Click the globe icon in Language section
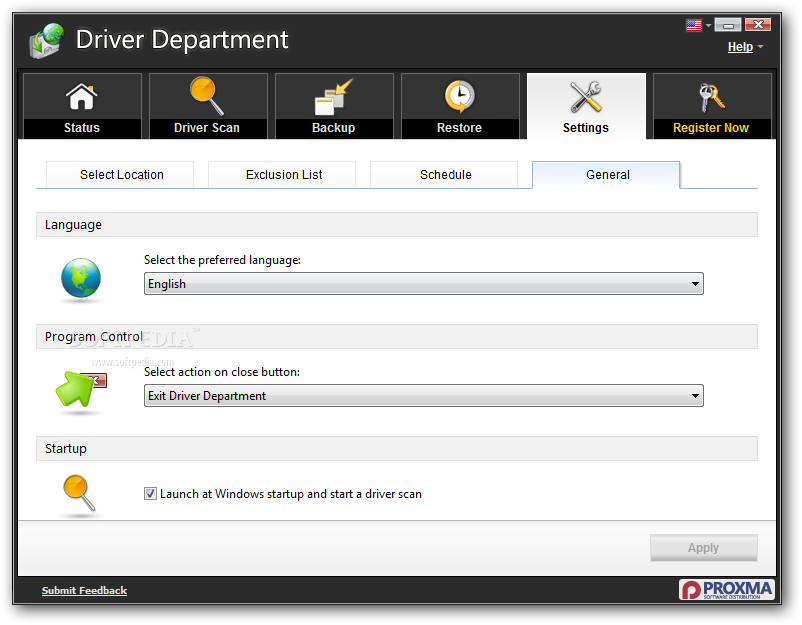The width and height of the screenshot is (802, 625). tap(81, 278)
